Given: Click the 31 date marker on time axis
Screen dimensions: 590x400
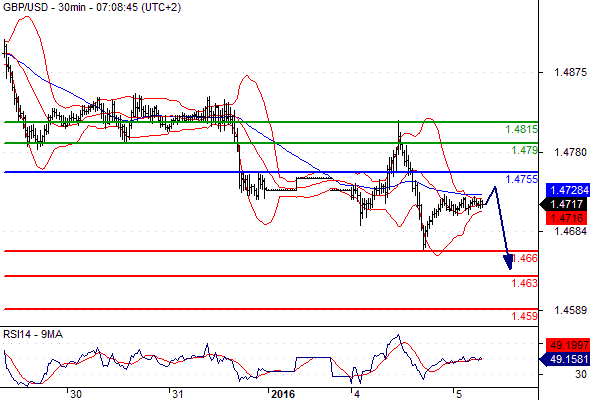Looking at the screenshot, I should point(177,394).
